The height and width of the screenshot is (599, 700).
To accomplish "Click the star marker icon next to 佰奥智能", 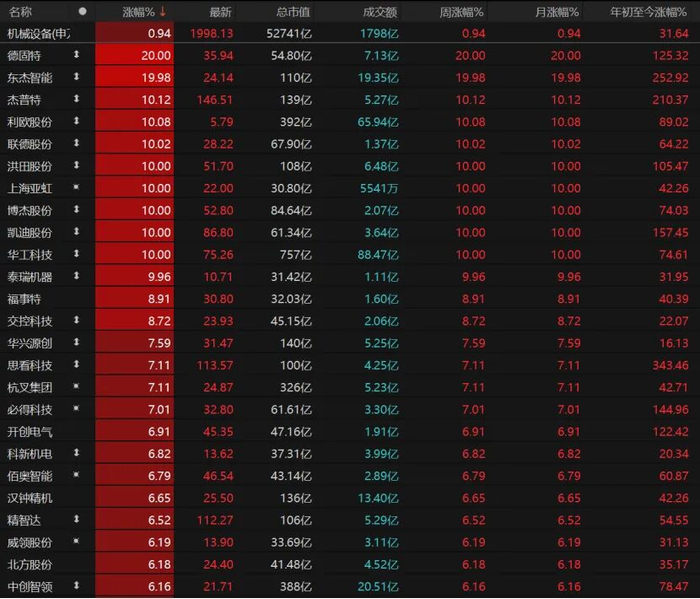I will coord(76,476).
